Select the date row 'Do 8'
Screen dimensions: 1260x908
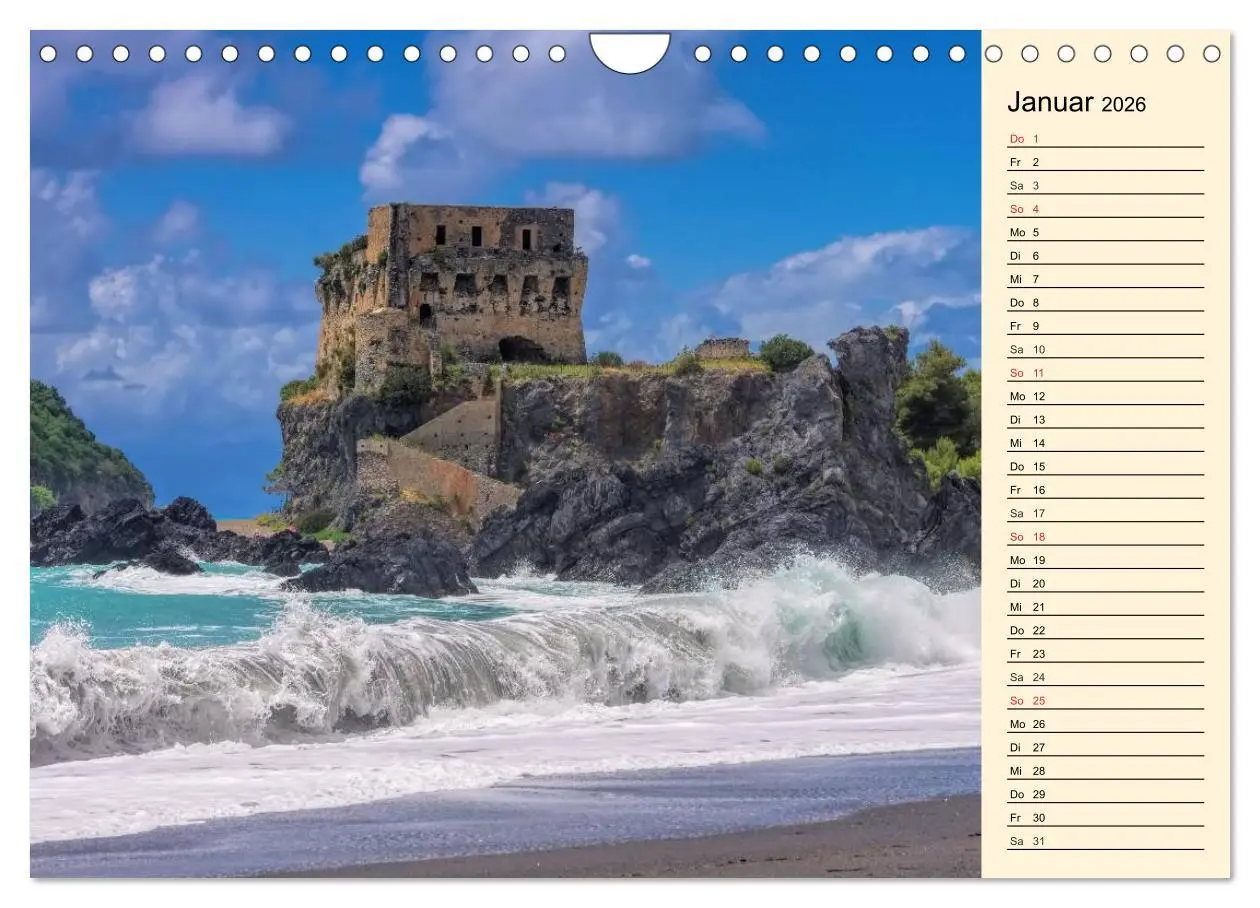pyautogui.click(x=1105, y=302)
